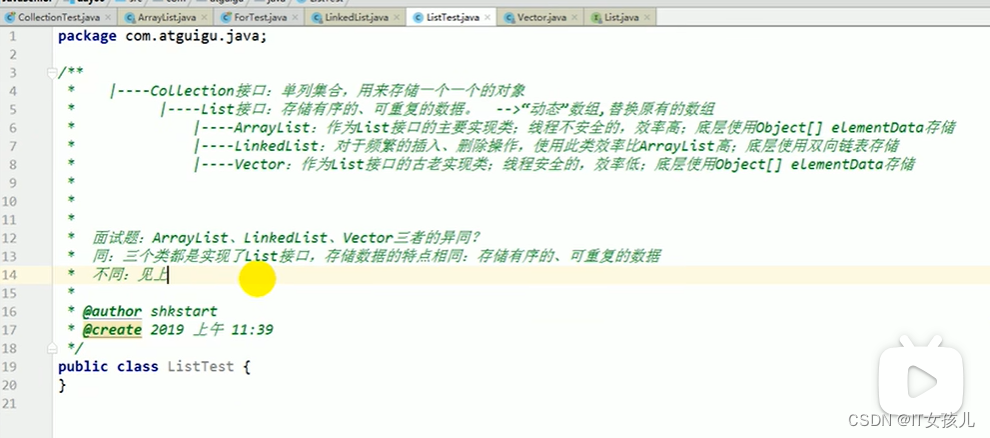Click the author name 'shkstart'
The height and width of the screenshot is (438, 990).
click(184, 311)
